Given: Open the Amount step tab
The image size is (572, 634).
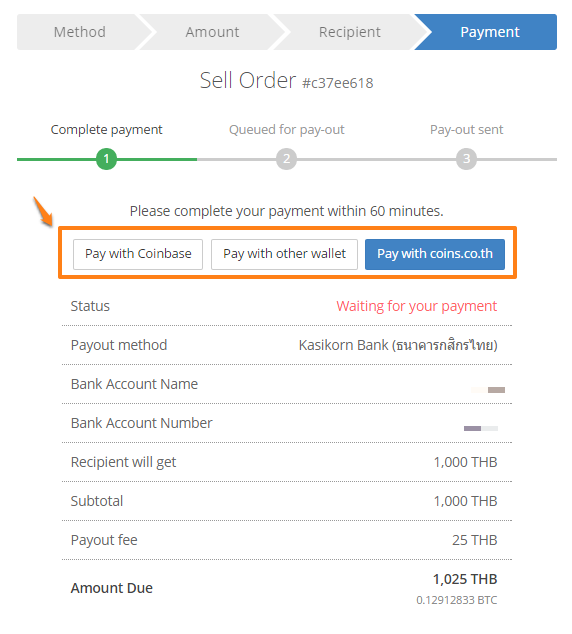Looking at the screenshot, I should [212, 32].
